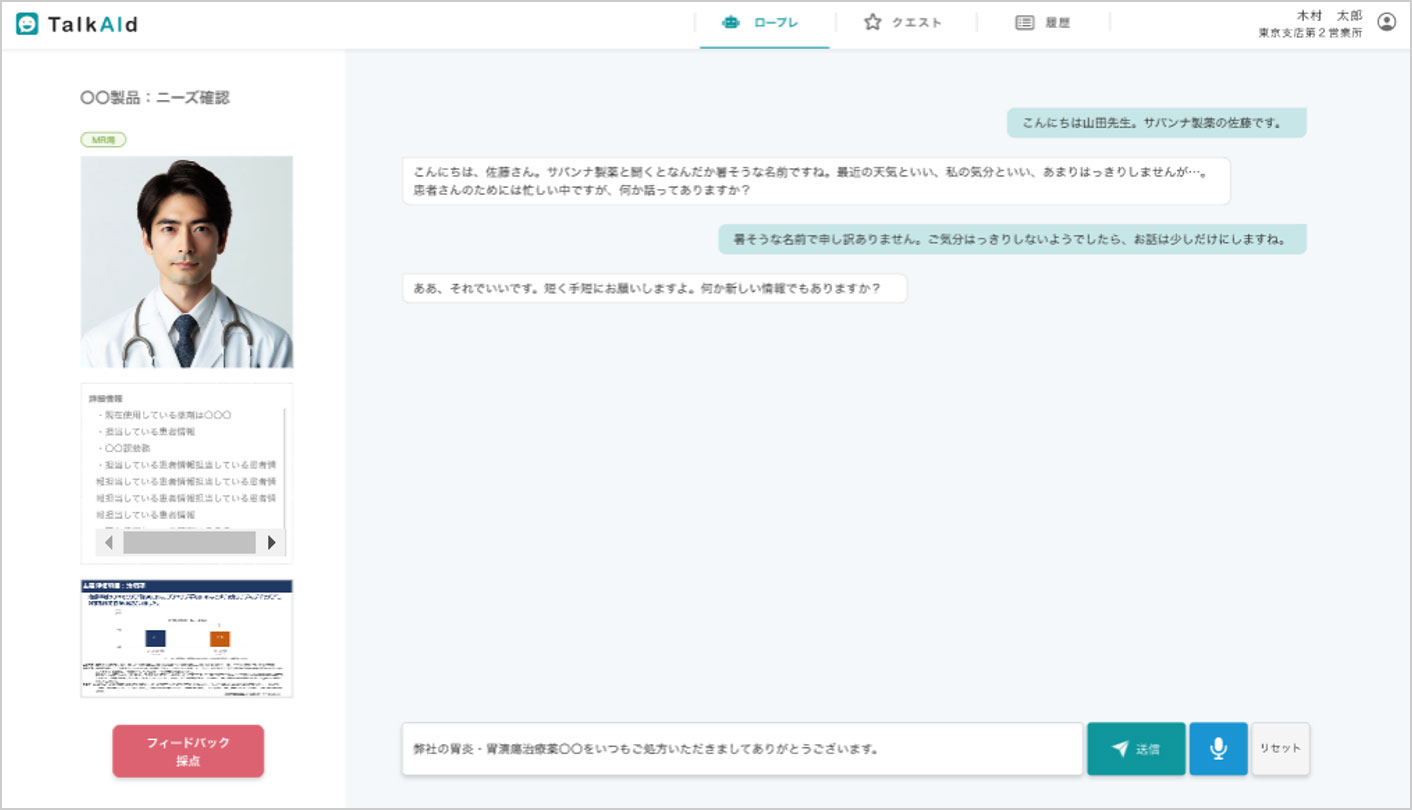1412x810 pixels.
Task: Open the user profile account icon
Action: (1386, 22)
